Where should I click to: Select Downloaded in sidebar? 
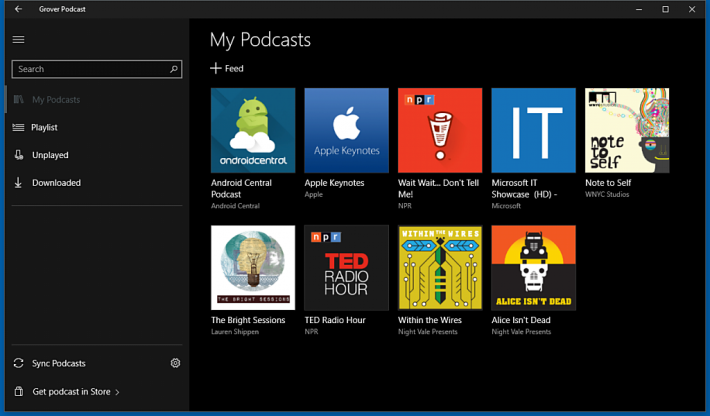coord(56,183)
